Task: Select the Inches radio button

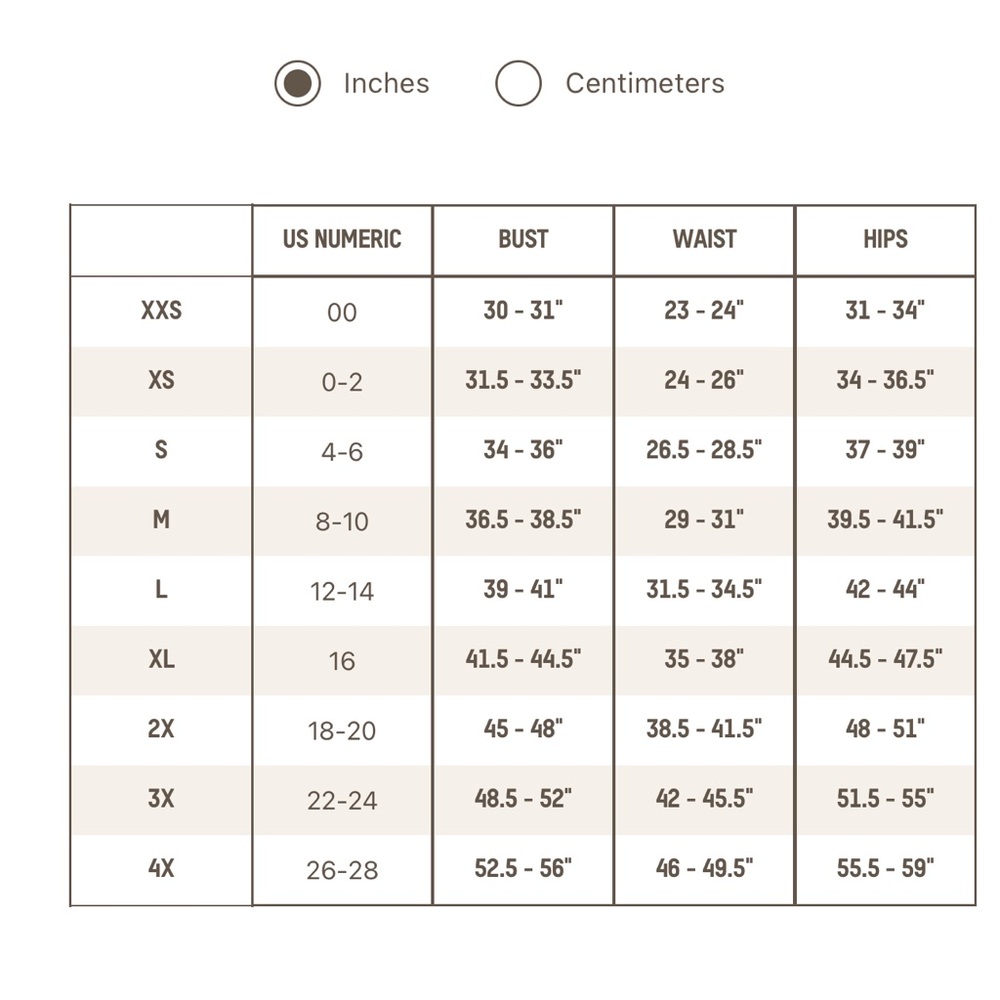Action: (297, 84)
